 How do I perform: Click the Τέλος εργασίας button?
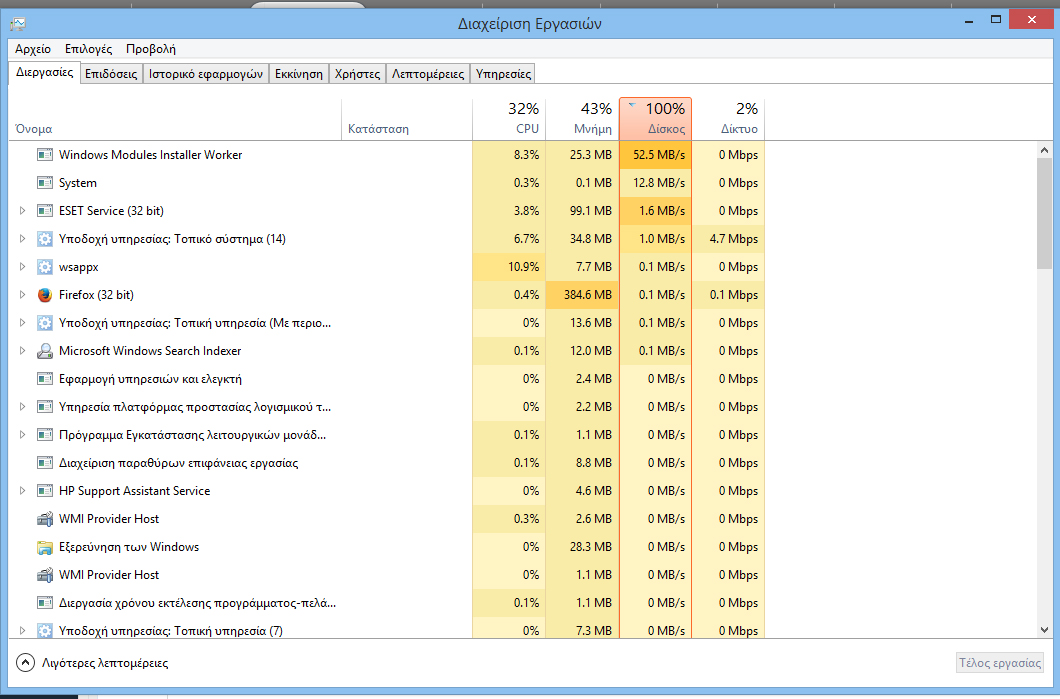[1001, 663]
